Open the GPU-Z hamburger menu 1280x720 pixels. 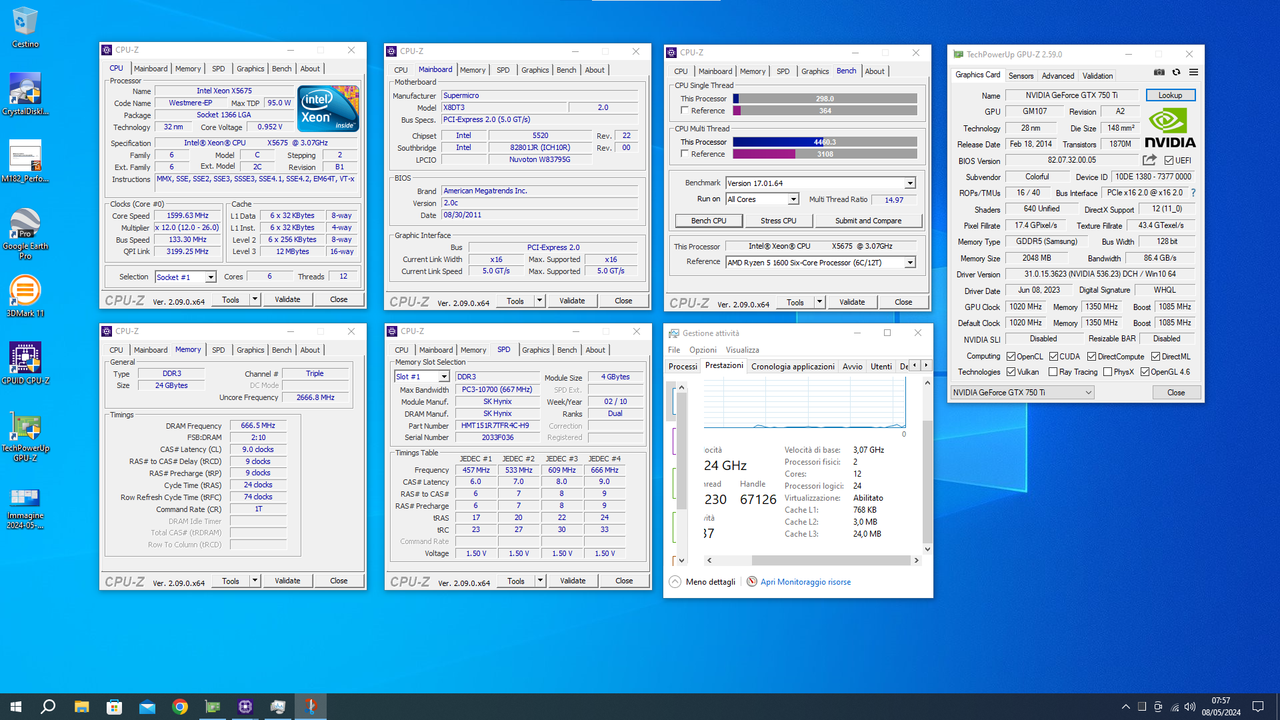click(1193, 72)
